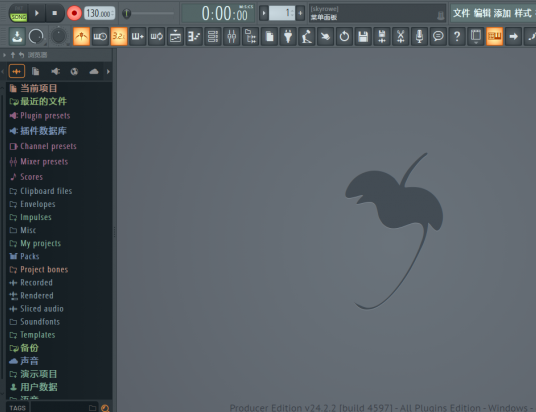Expand Plugin presets in browser
The height and width of the screenshot is (412, 536).
coord(40,116)
